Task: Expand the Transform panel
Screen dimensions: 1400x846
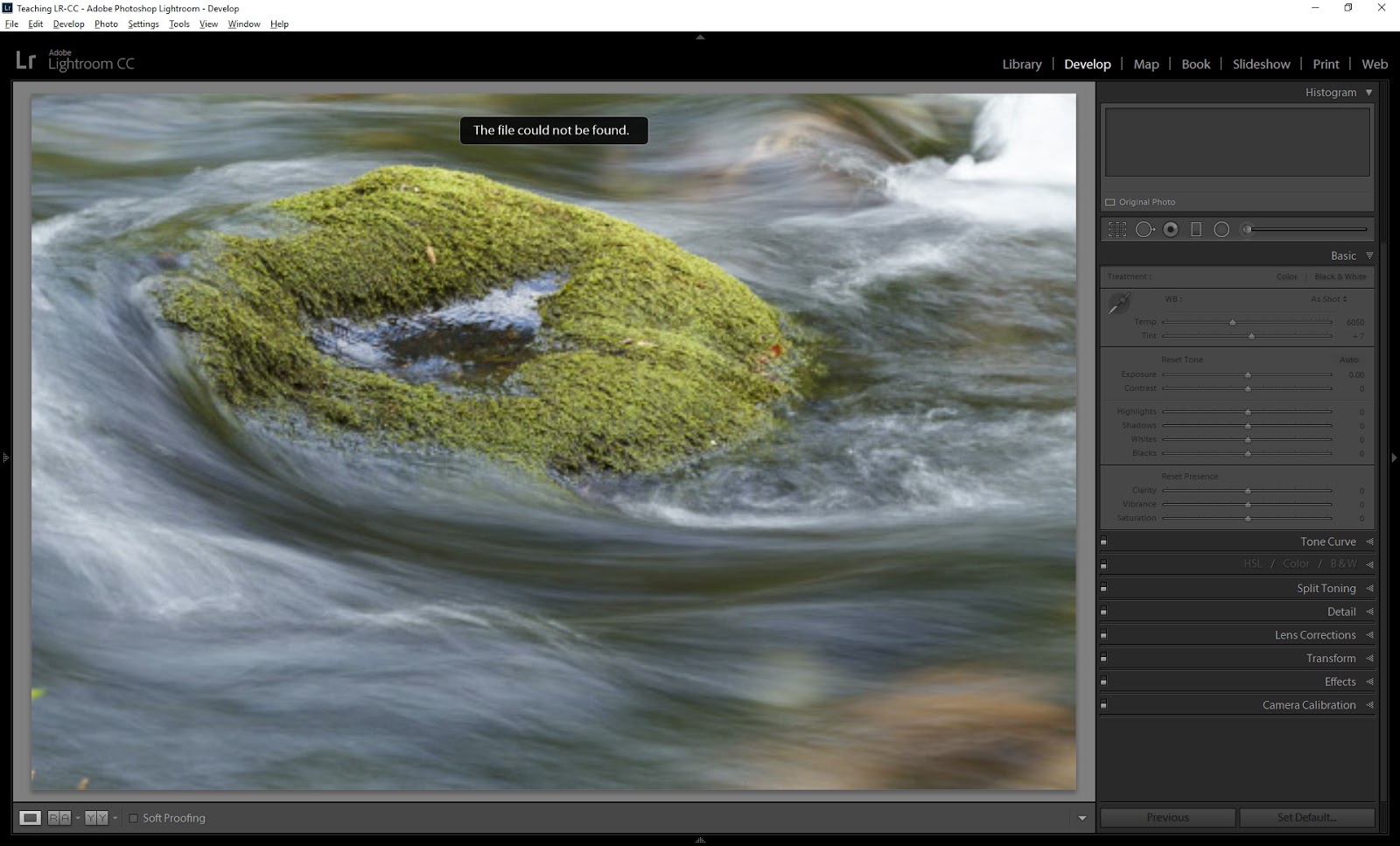Action: pos(1369,658)
